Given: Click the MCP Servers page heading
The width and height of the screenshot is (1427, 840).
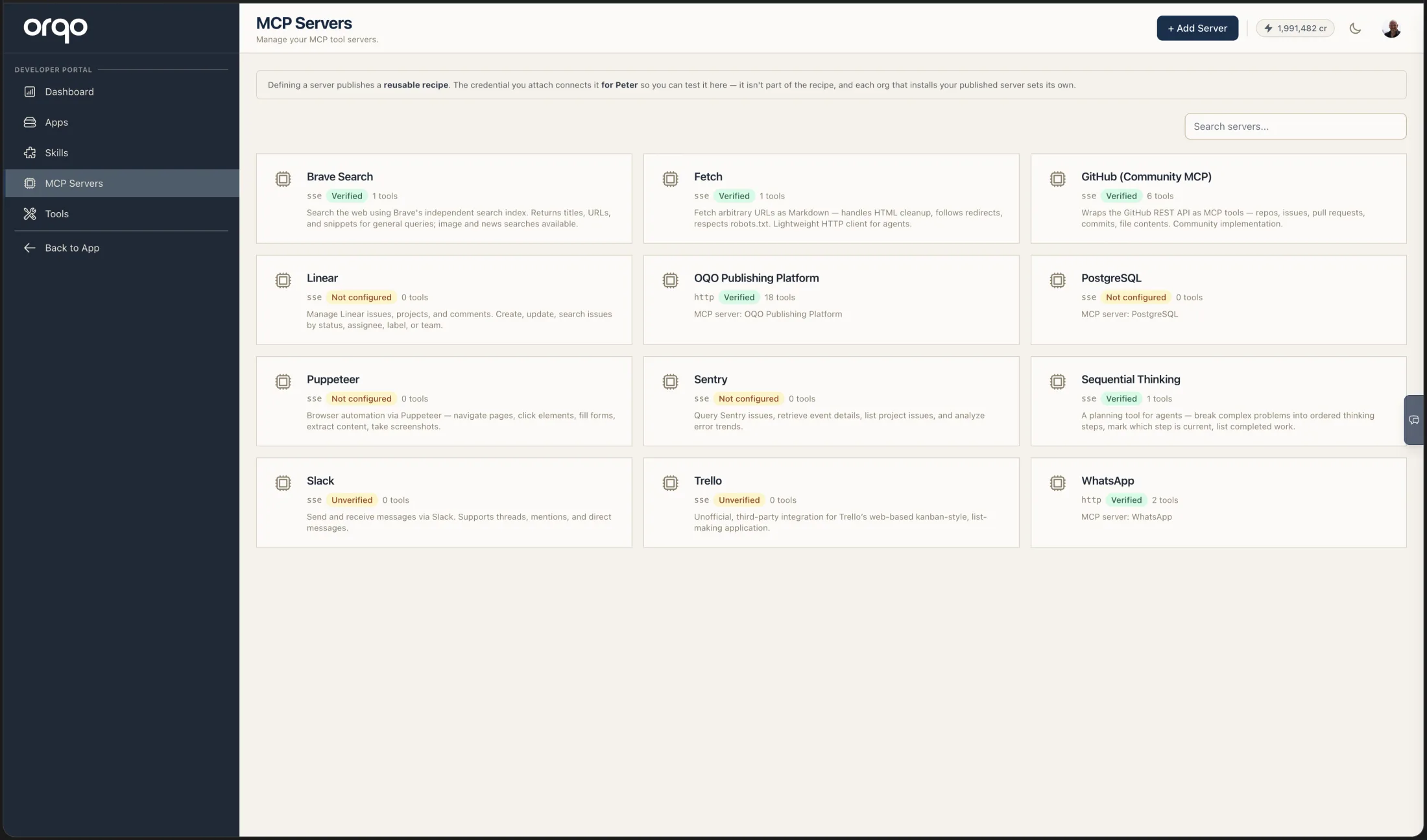Looking at the screenshot, I should coord(304,23).
